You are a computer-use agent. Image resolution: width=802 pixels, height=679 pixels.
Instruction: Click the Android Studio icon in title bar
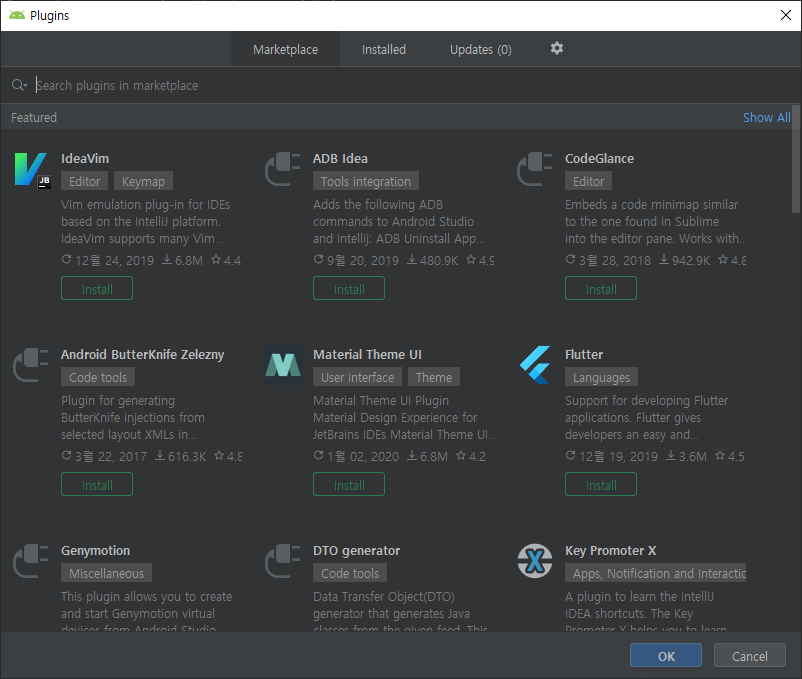tap(17, 15)
